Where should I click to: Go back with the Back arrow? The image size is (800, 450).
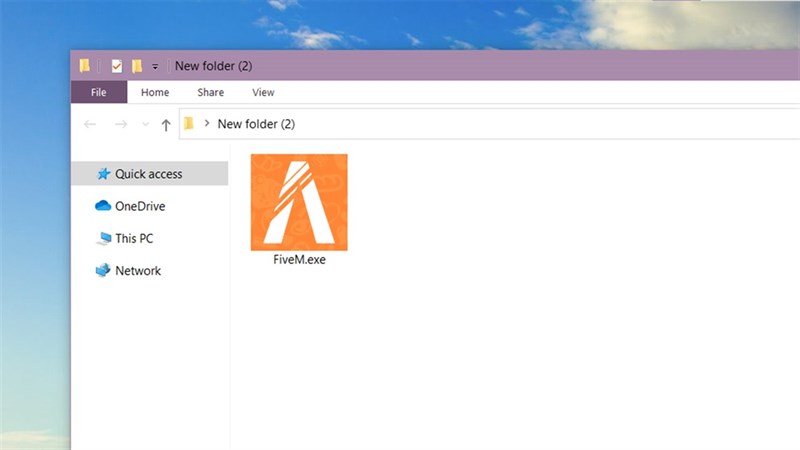(x=90, y=124)
